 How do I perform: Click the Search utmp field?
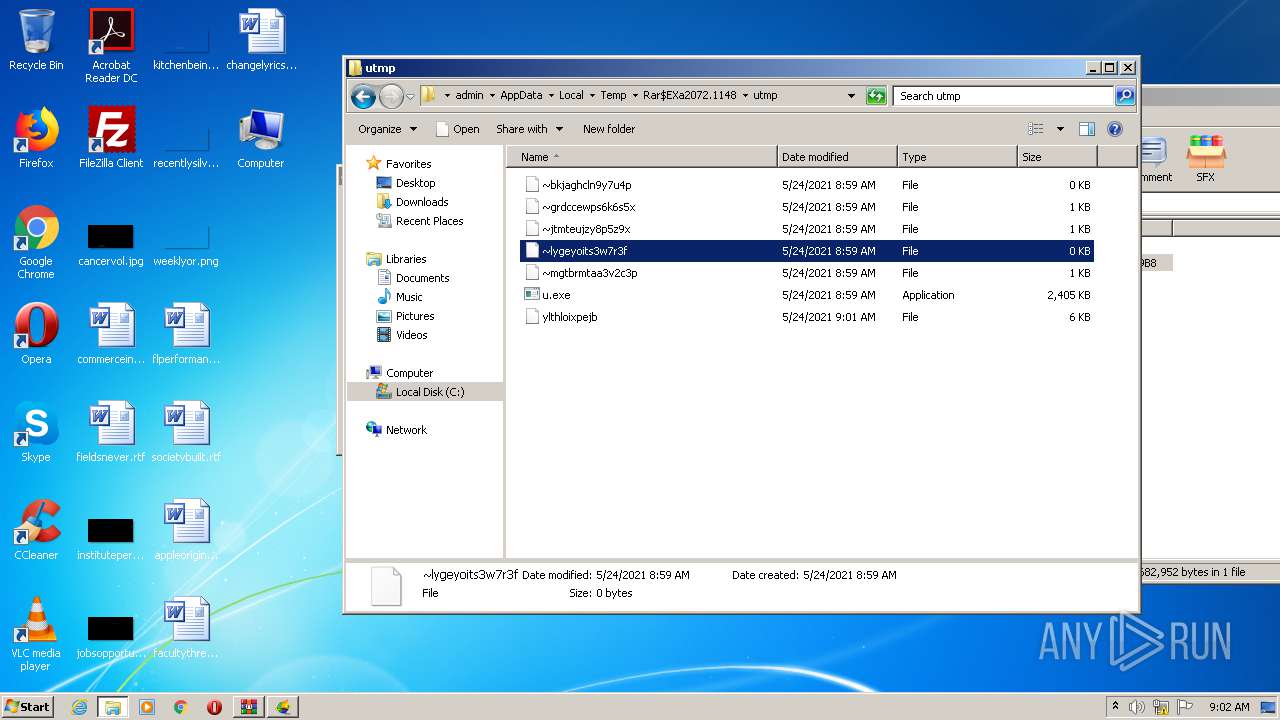pos(1003,96)
